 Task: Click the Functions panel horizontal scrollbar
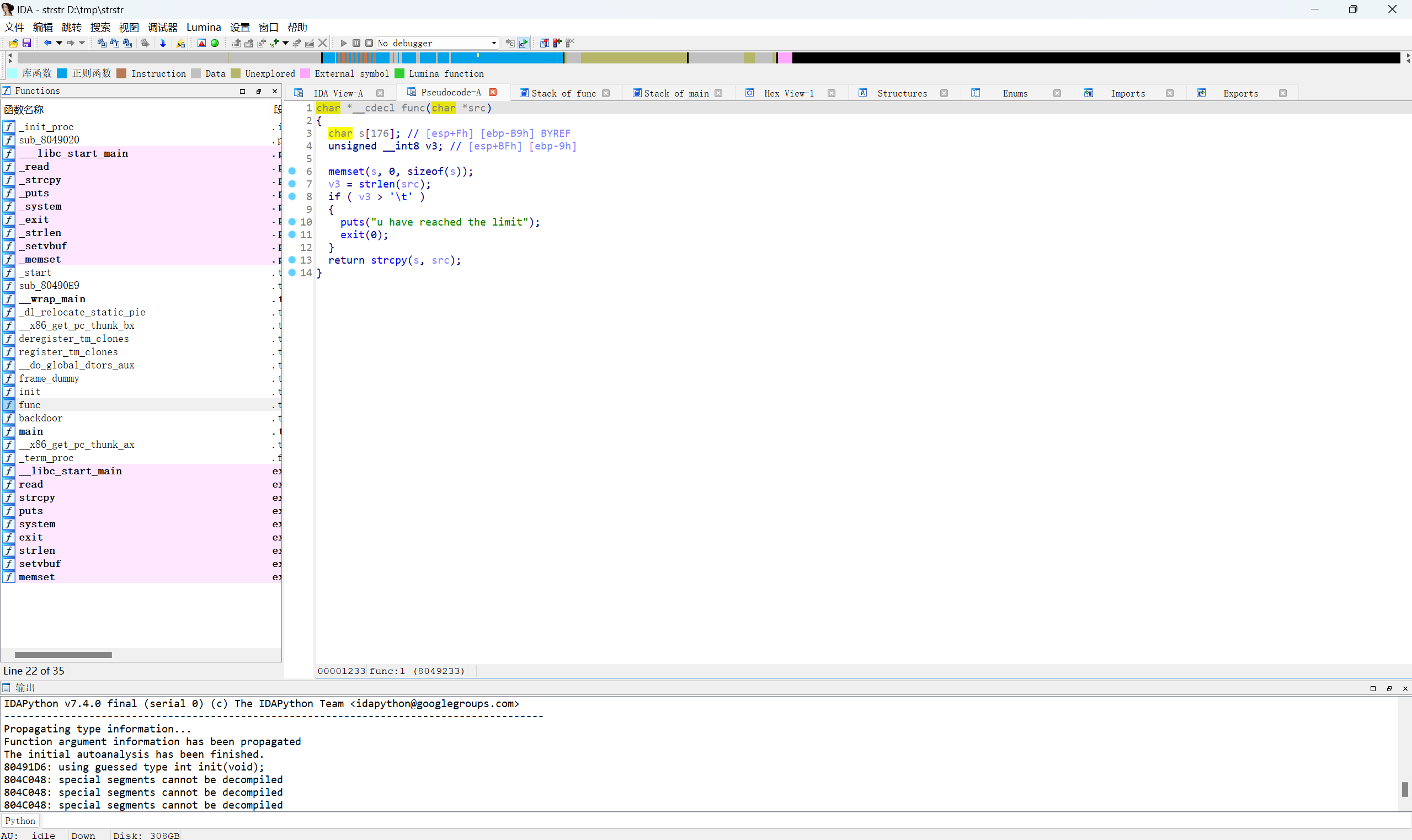click(x=63, y=655)
